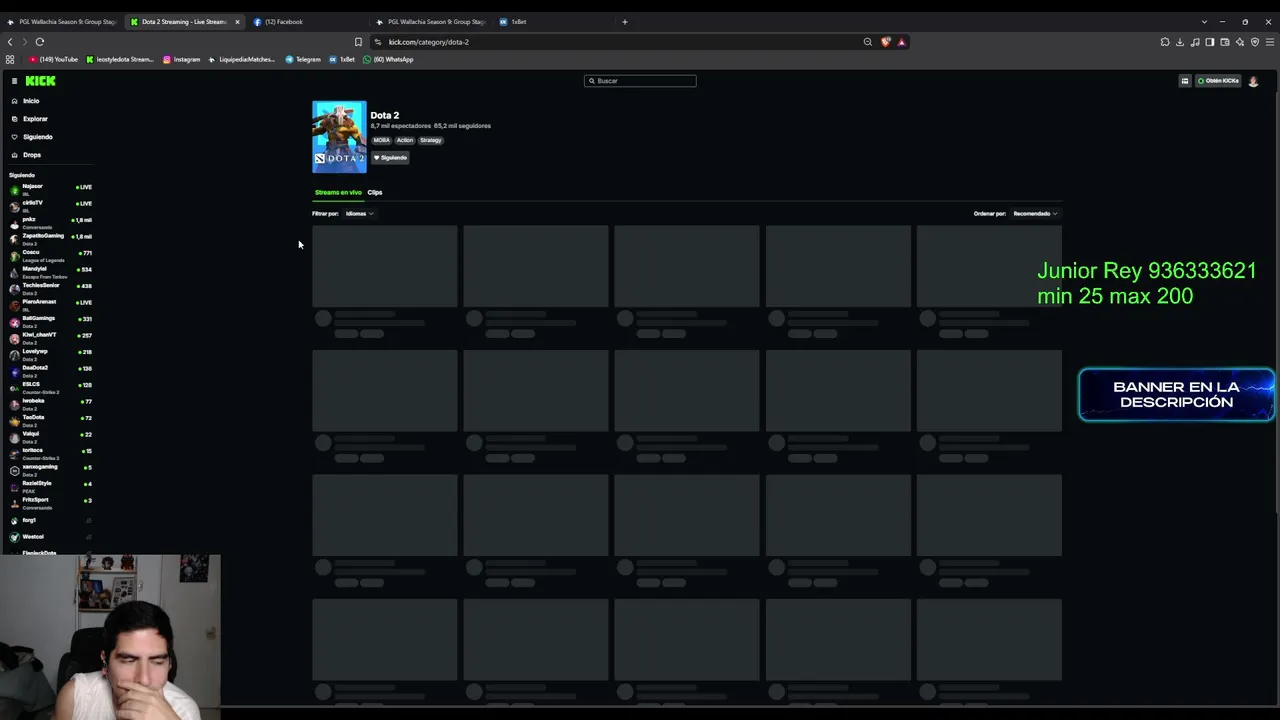Open the Brave VPN shield icon
The height and width of the screenshot is (720, 1280).
coord(1255,42)
